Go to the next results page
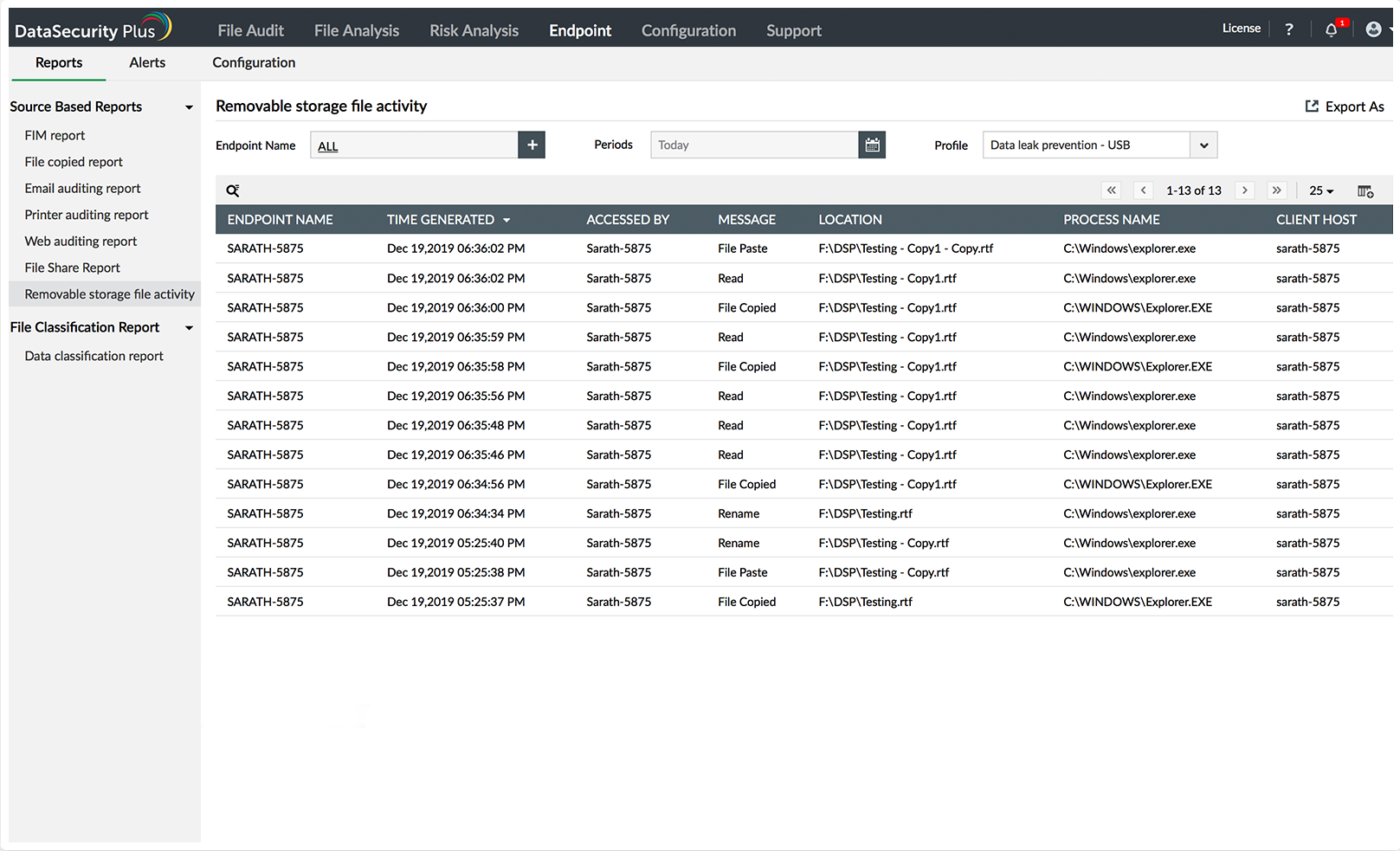This screenshot has width=1400, height=851. click(1245, 190)
